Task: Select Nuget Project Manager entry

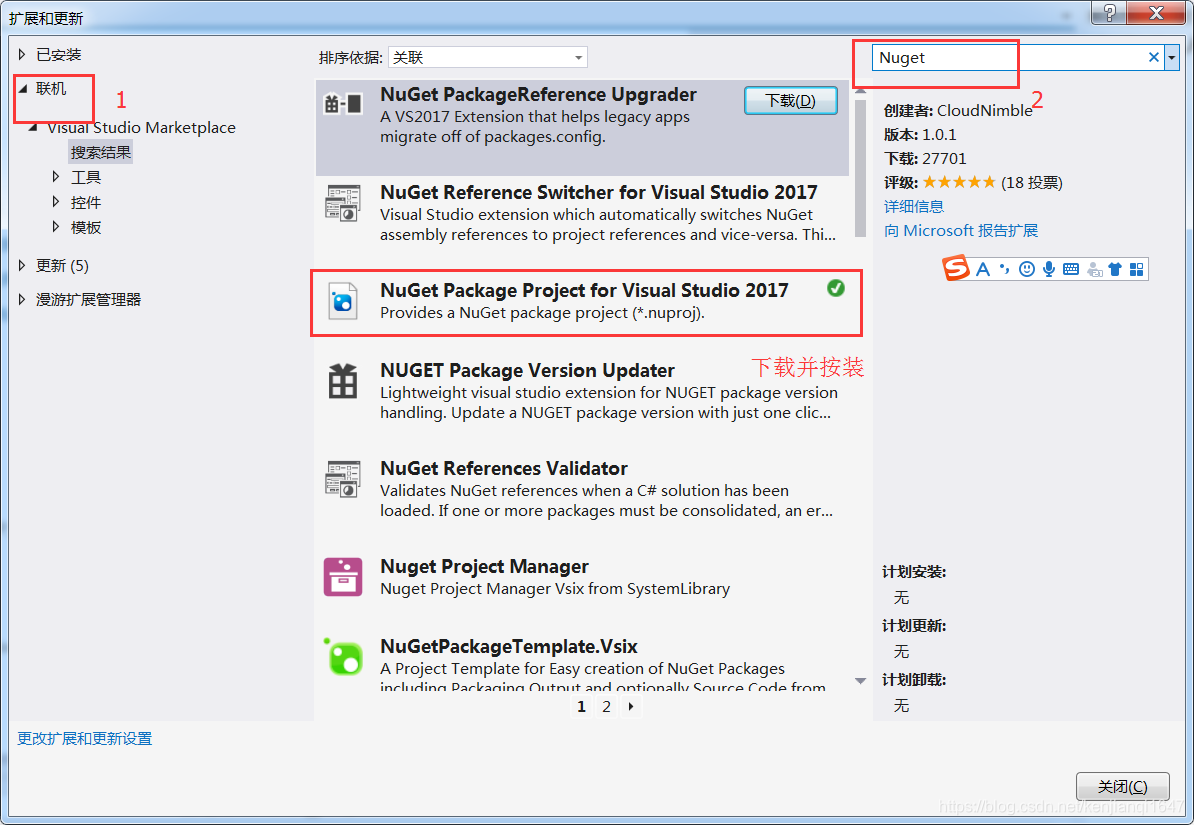Action: click(584, 577)
